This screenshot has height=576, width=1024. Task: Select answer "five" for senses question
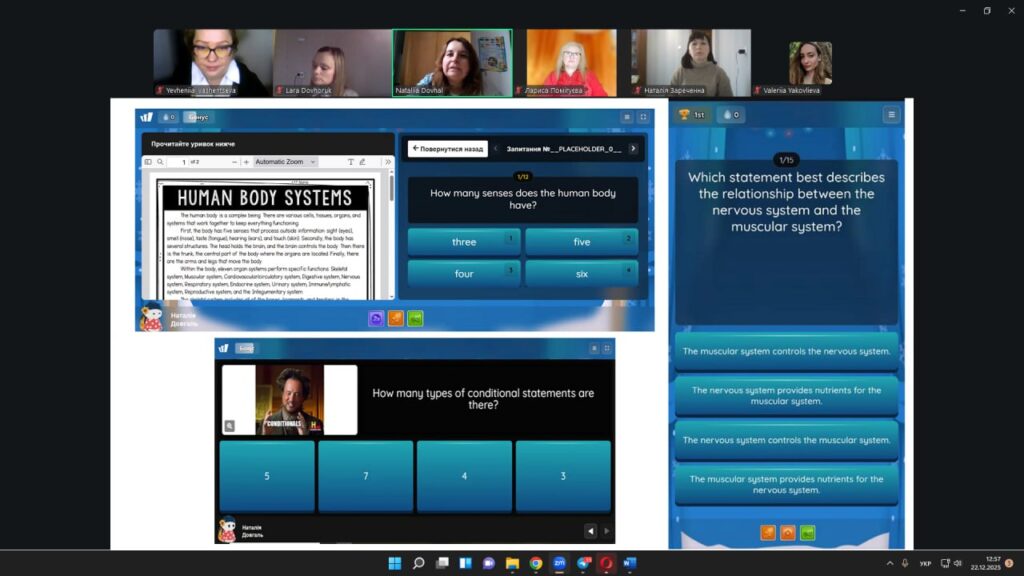tap(581, 242)
